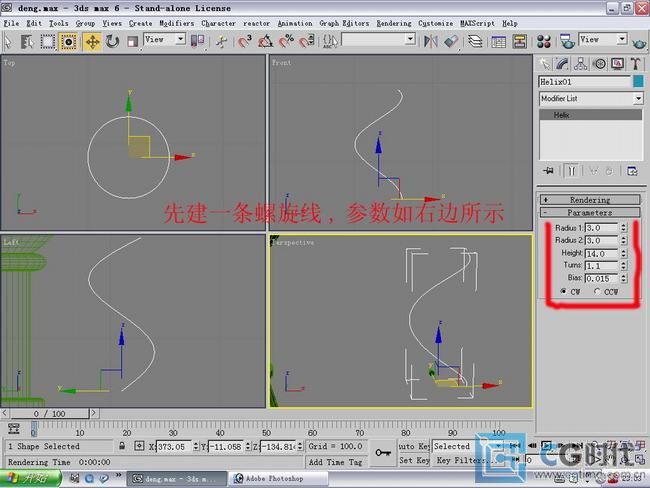
Task: Toggle Percent Snap
Action: (x=286, y=41)
